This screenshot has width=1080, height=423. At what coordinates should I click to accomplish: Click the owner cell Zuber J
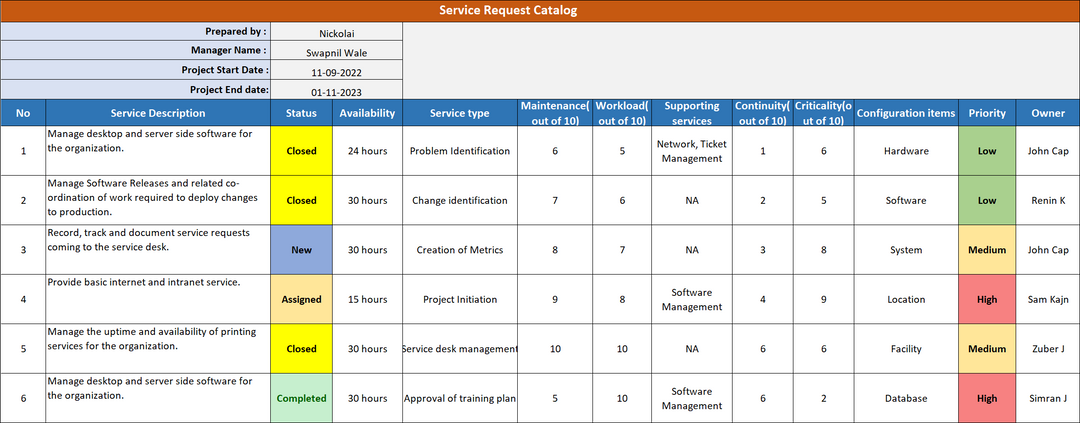click(1048, 349)
